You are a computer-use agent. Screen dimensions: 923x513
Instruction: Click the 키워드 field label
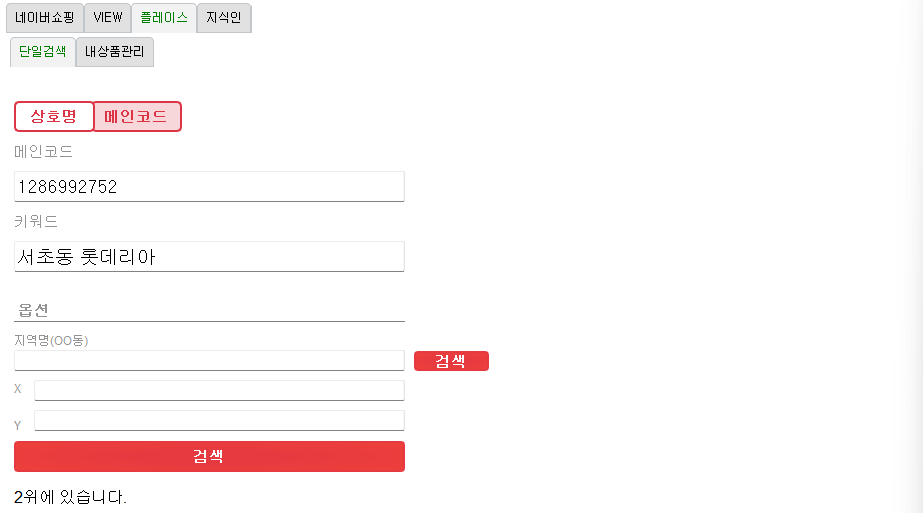(x=36, y=221)
